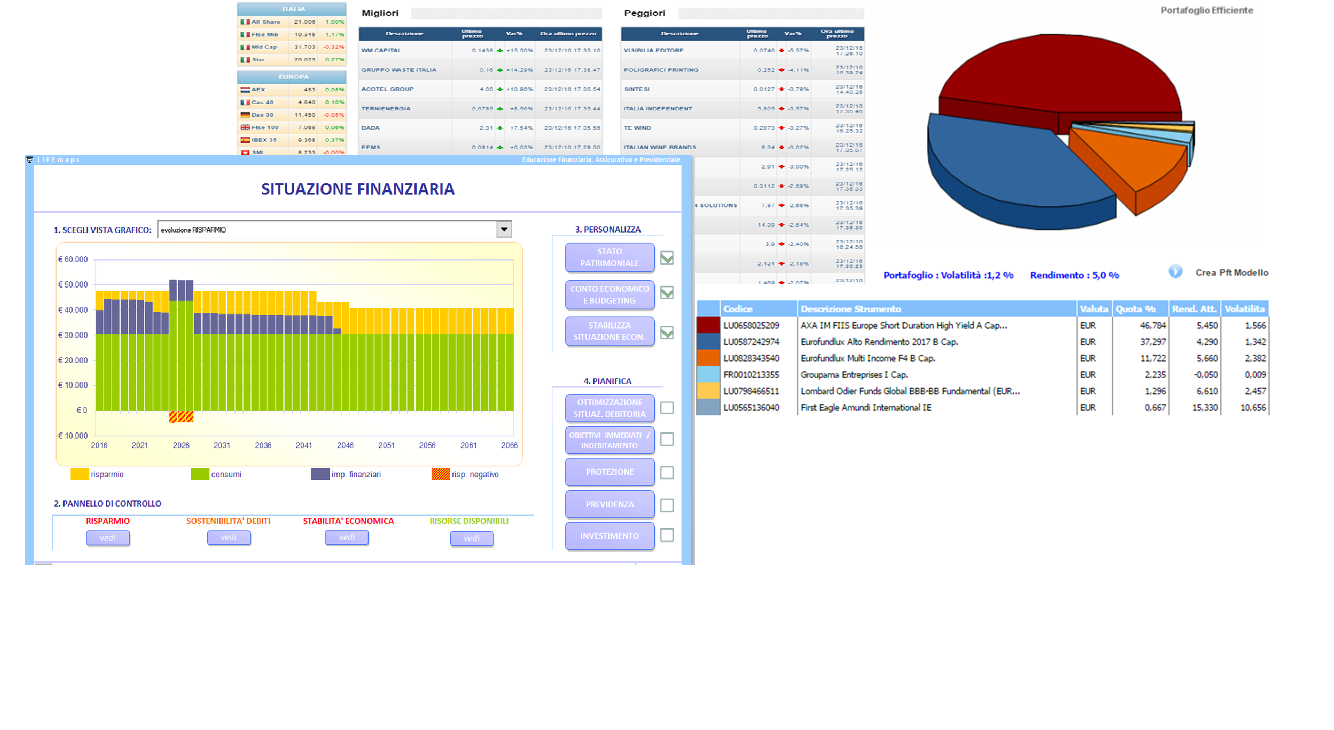Click the LIFEmaps window icon in title bar
This screenshot has height=730, width=1334.
click(x=29, y=160)
